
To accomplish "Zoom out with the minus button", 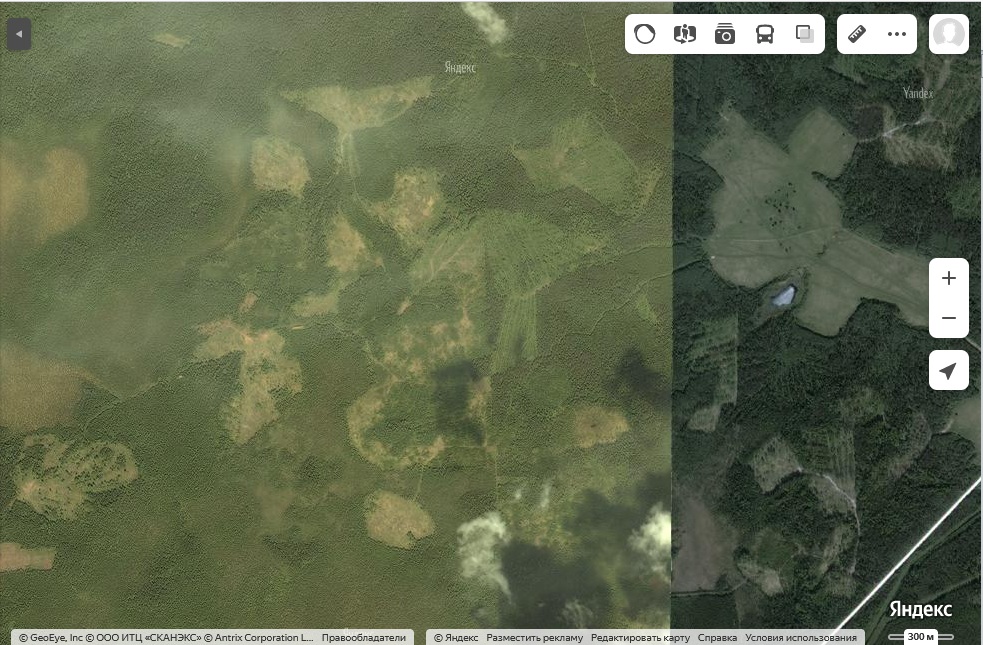I will pyautogui.click(x=949, y=318).
